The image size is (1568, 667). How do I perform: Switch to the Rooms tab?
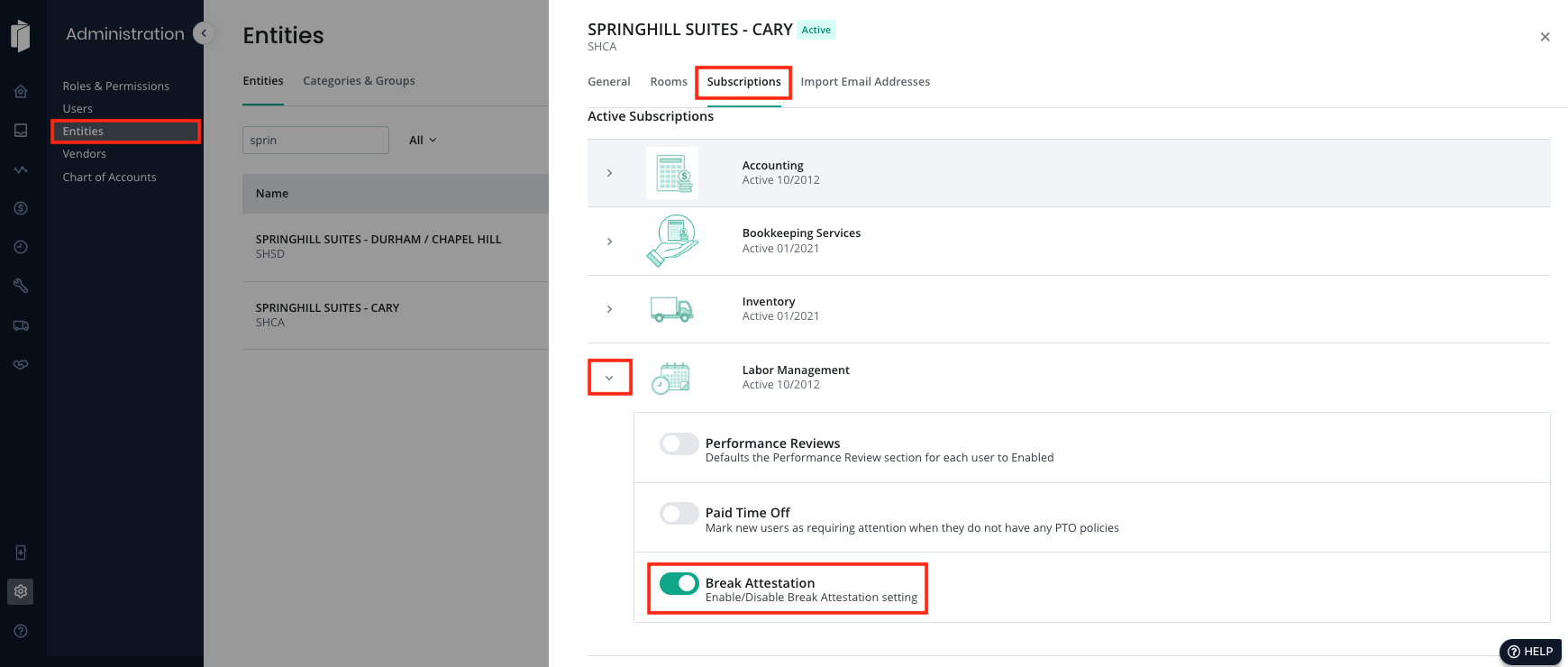tap(669, 82)
